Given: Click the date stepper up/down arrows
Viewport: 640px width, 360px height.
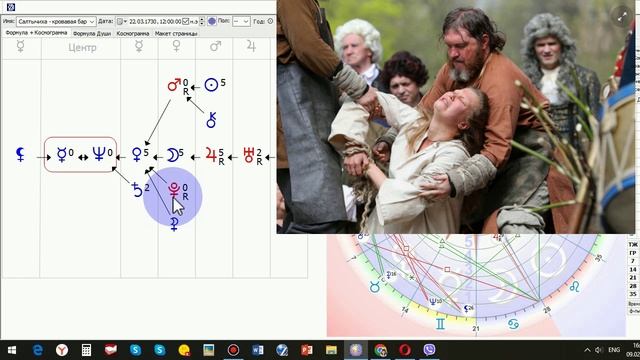Looking at the screenshot, I should click(x=202, y=21).
